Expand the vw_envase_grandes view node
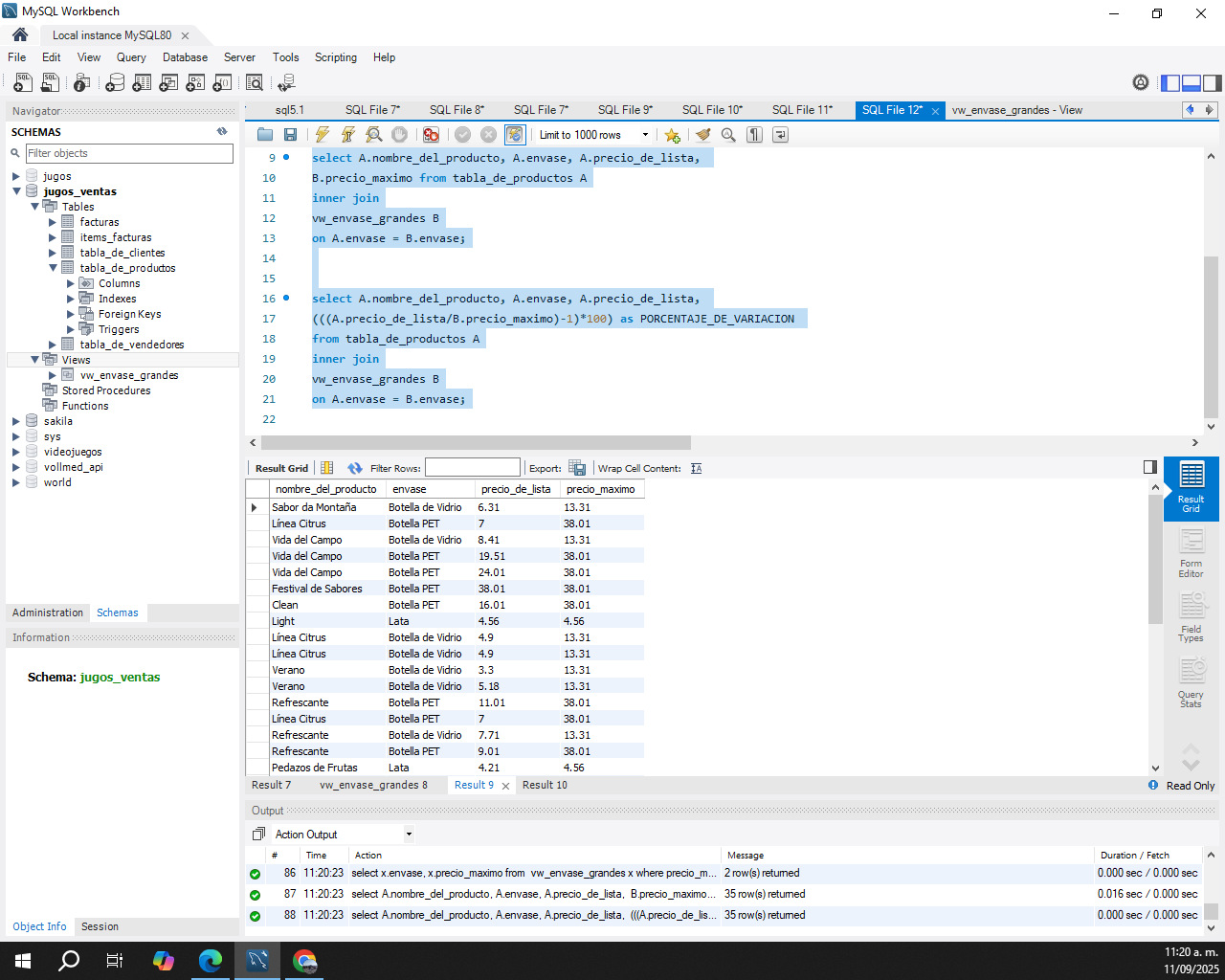The image size is (1225, 980). 53,375
